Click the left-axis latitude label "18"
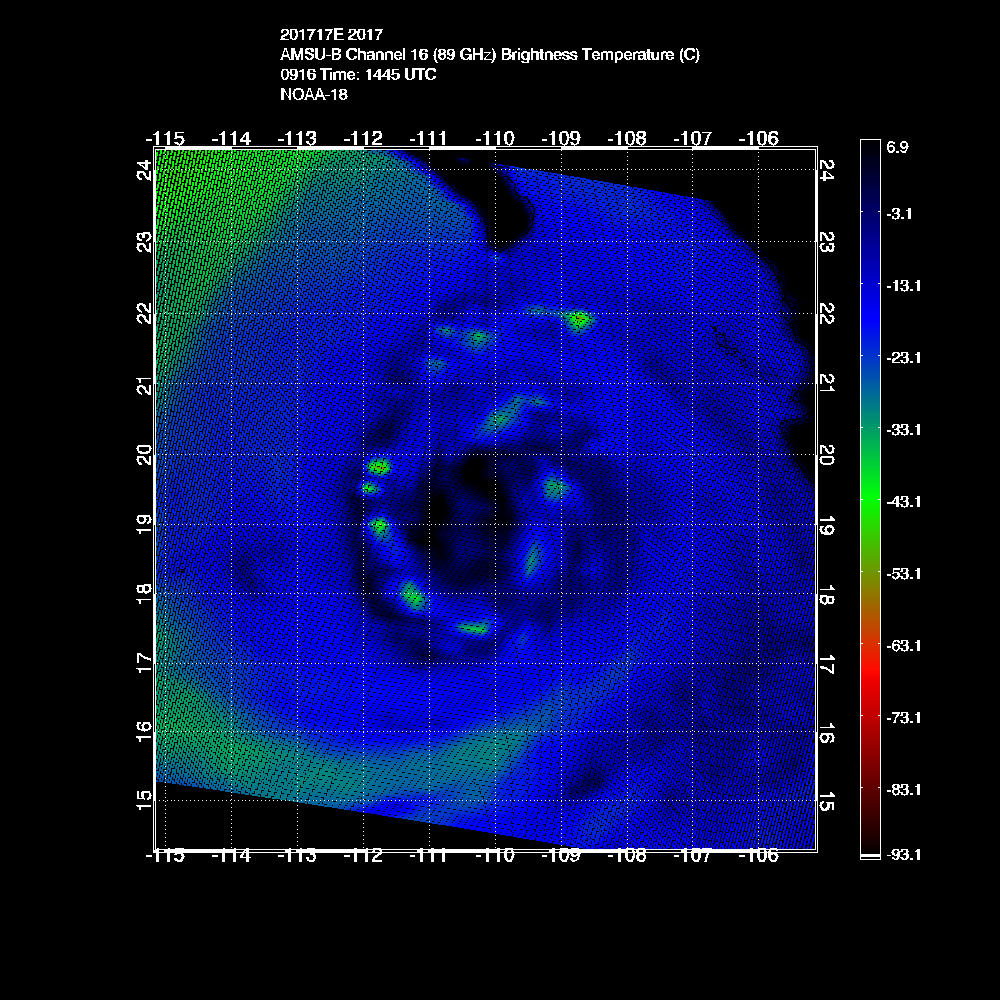 click(x=145, y=594)
